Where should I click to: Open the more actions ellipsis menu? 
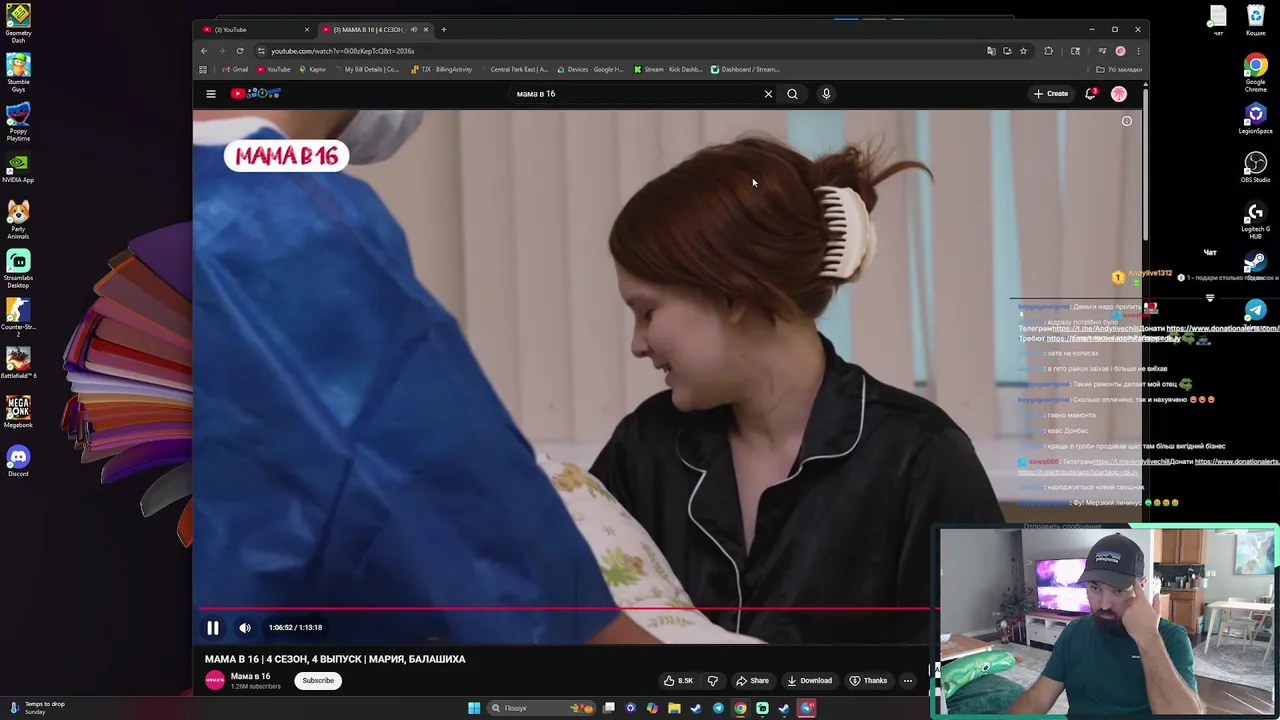coord(908,681)
